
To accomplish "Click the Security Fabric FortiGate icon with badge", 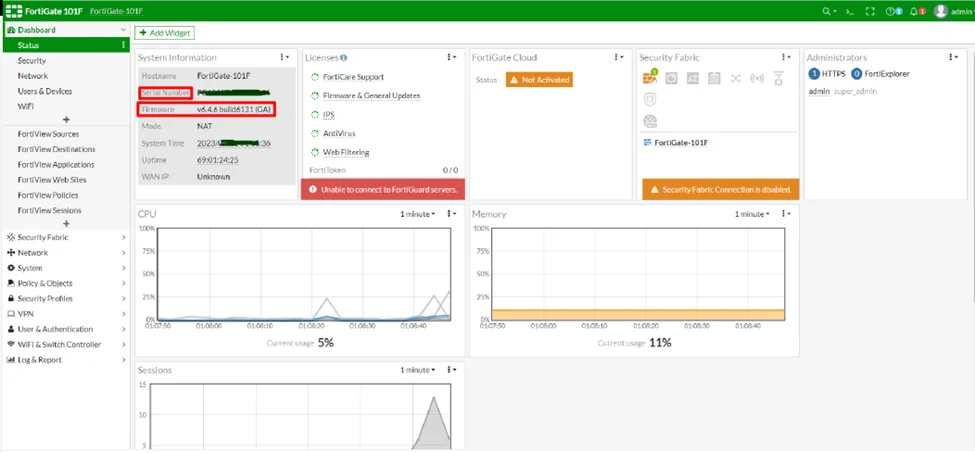I will [x=650, y=78].
